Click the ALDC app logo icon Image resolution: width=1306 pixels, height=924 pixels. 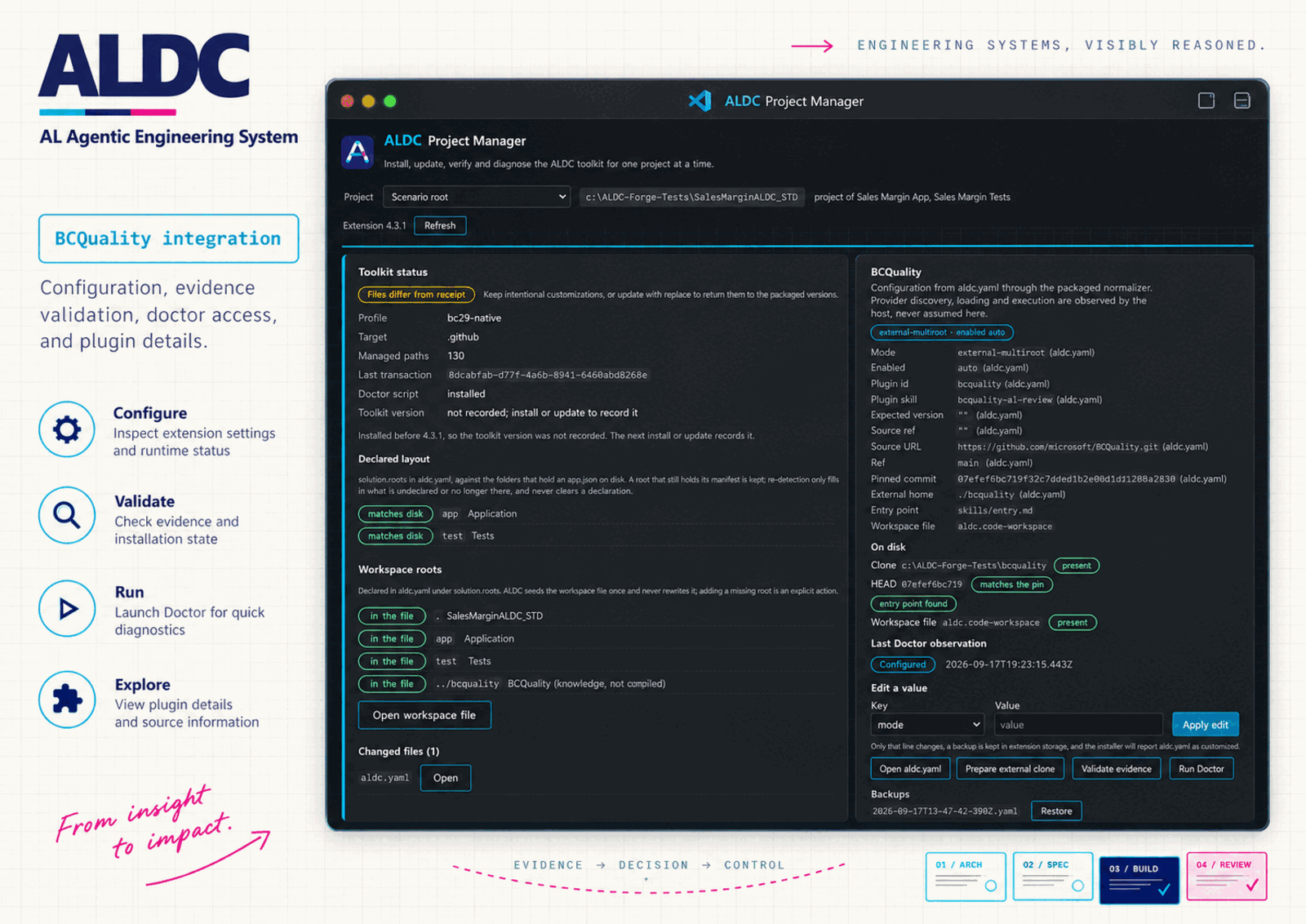pyautogui.click(x=358, y=152)
